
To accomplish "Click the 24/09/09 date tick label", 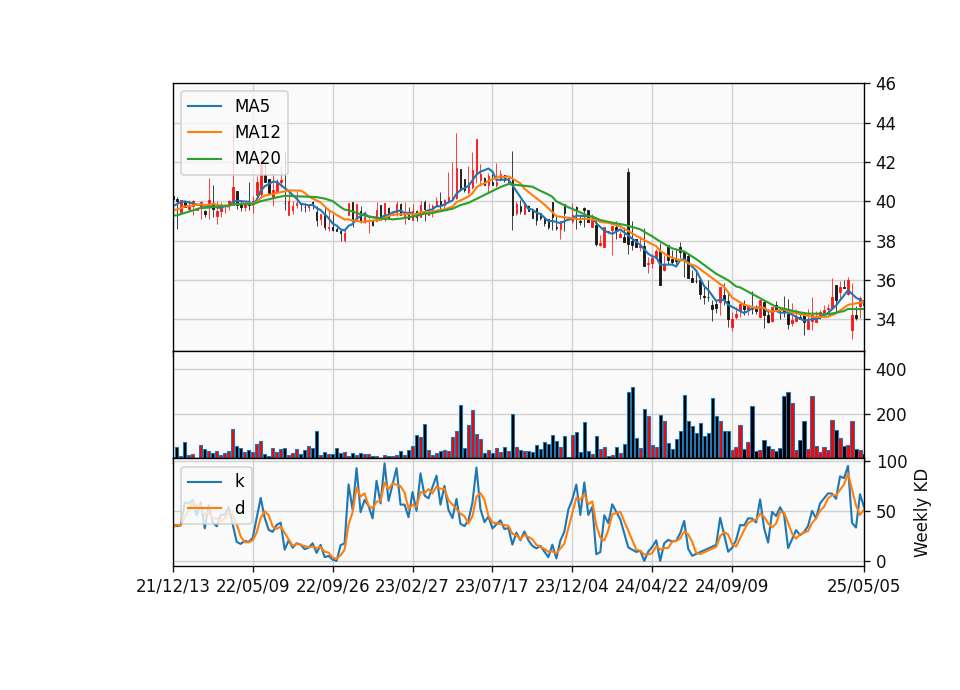I will tap(732, 586).
